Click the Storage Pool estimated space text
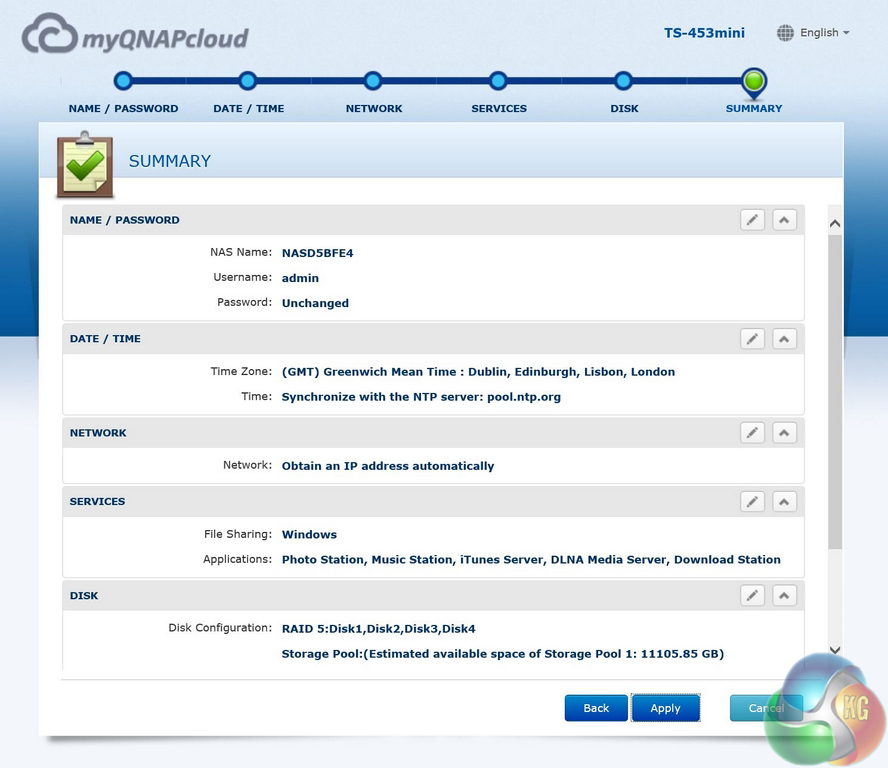Viewport: 888px width, 768px height. coord(503,654)
